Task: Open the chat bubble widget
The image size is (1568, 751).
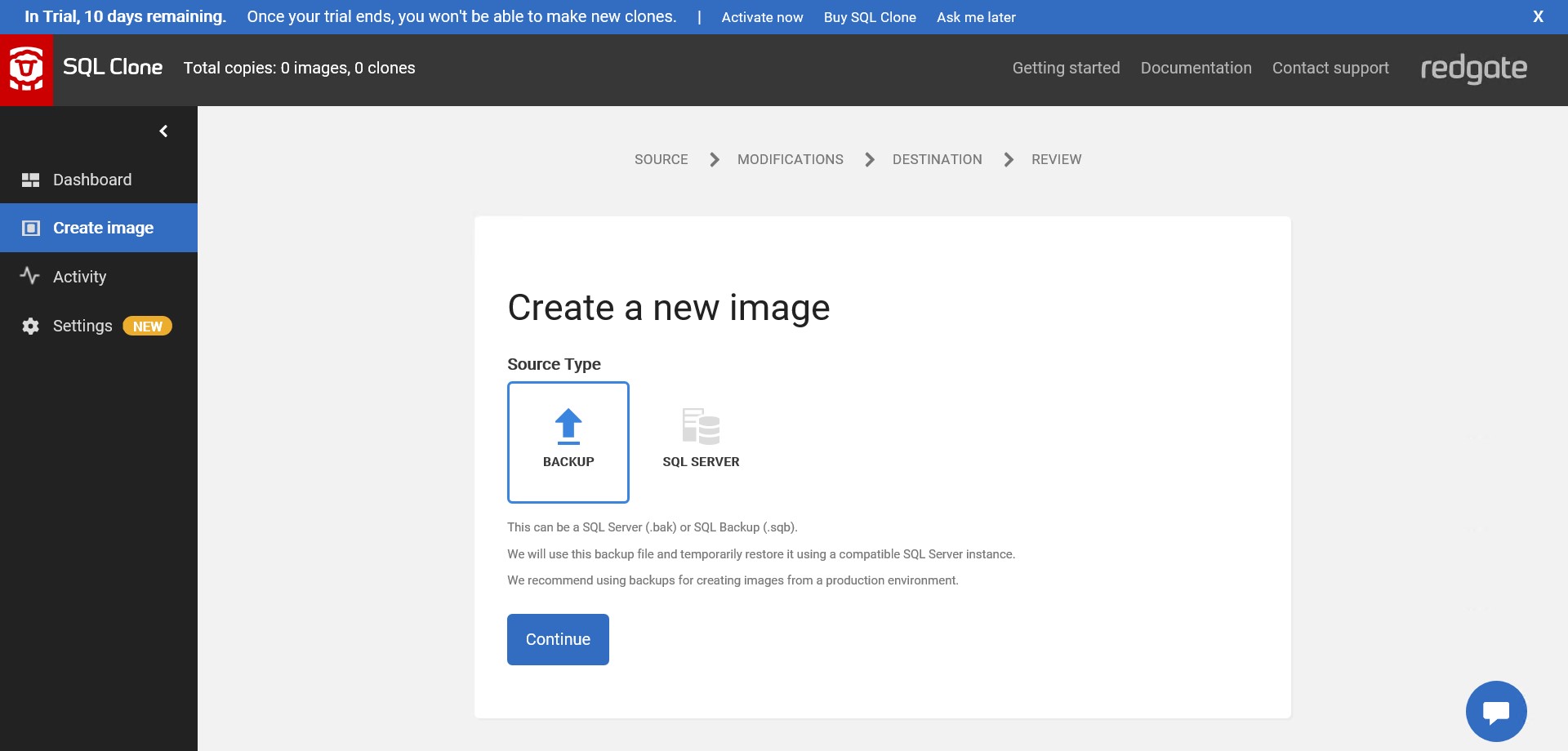Action: tap(1496, 711)
